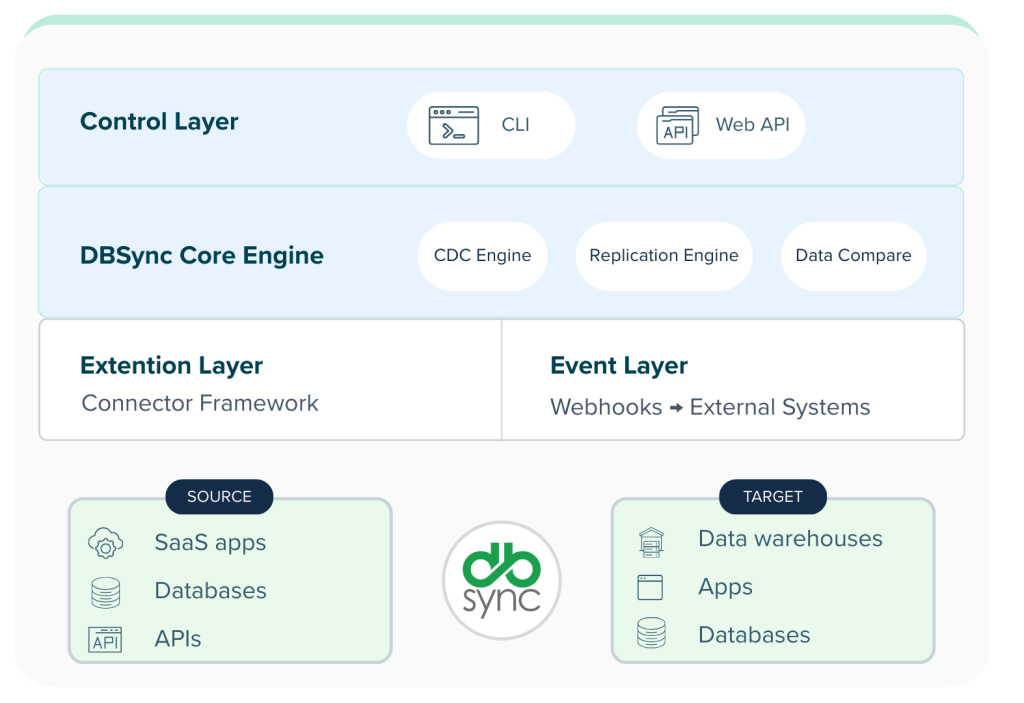Click the Databases icon in TARGET panel

(651, 634)
